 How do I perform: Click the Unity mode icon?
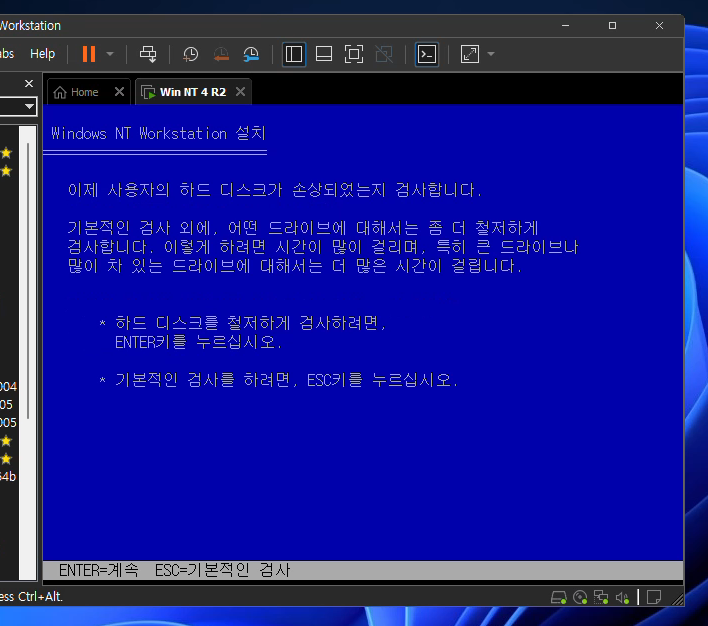384,54
